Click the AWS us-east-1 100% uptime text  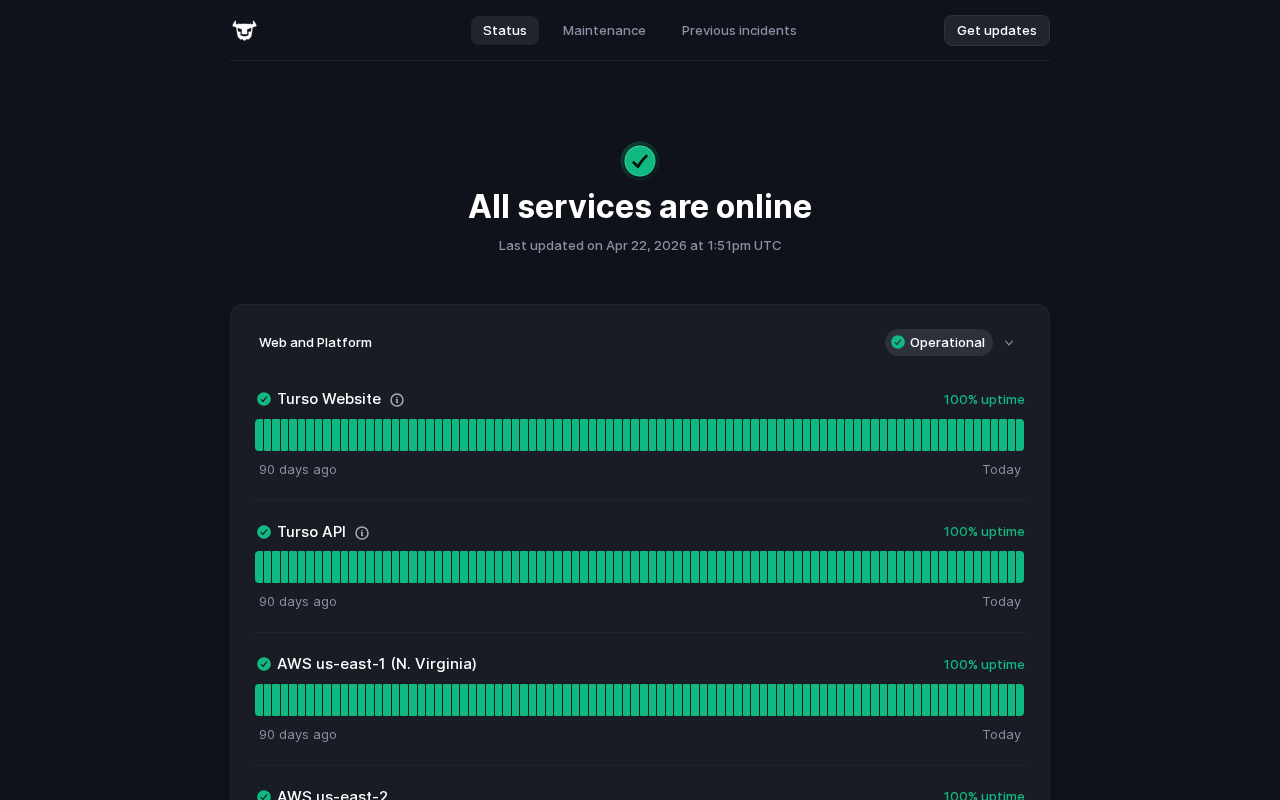tap(984, 665)
